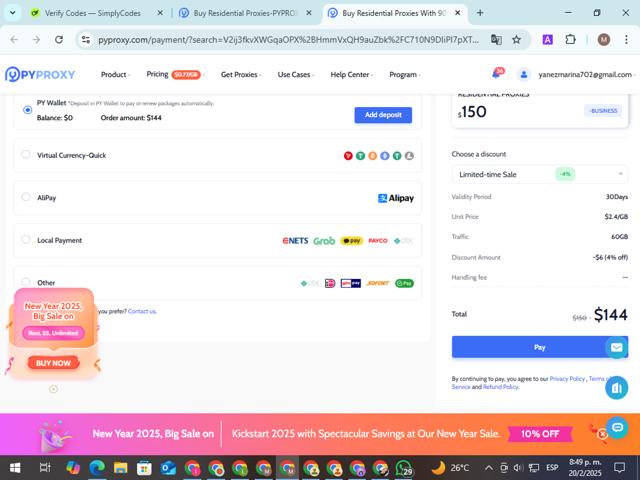Click the Sofort payment logo
The image size is (640, 480).
click(x=378, y=283)
